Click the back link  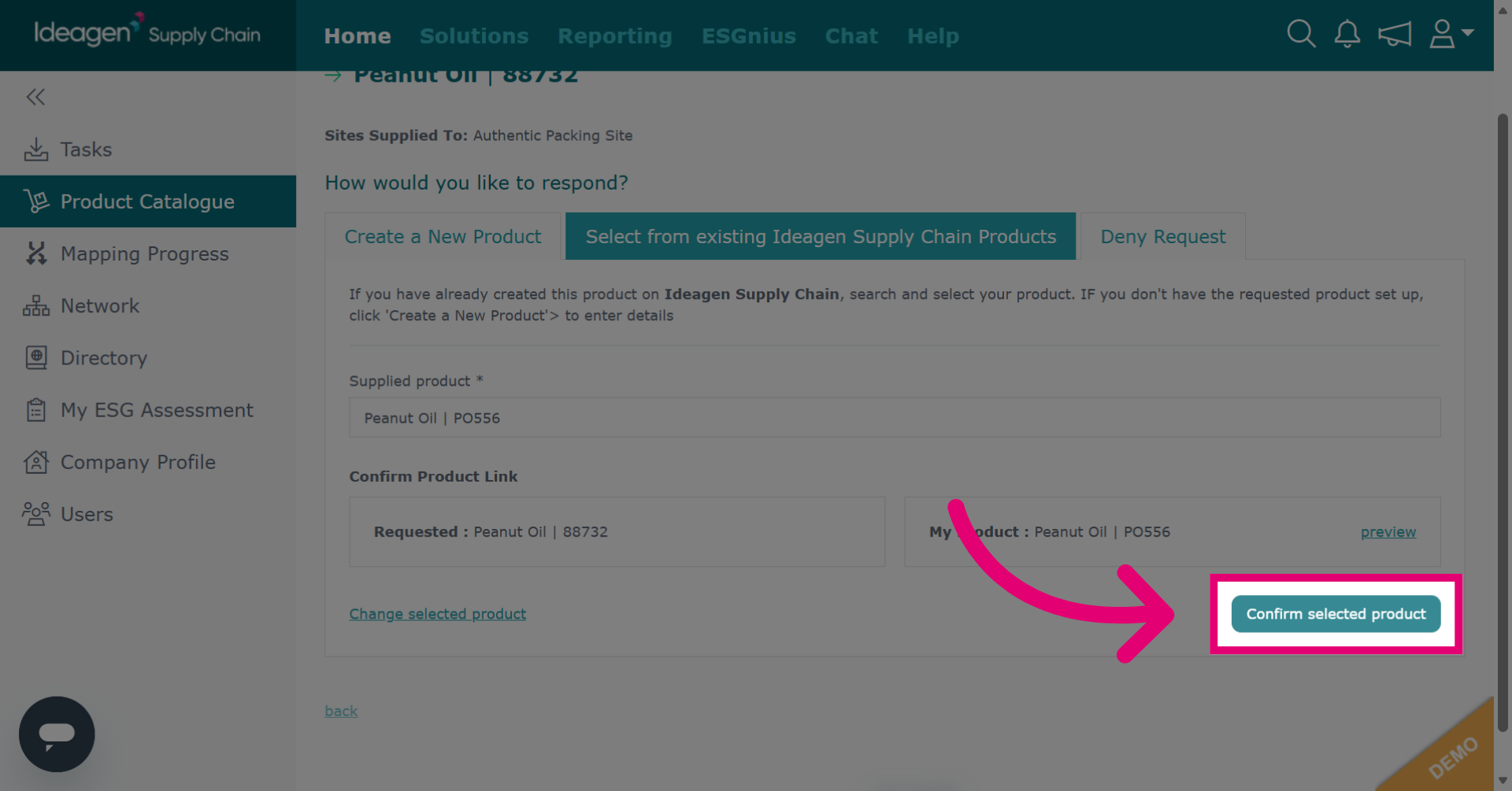(341, 711)
